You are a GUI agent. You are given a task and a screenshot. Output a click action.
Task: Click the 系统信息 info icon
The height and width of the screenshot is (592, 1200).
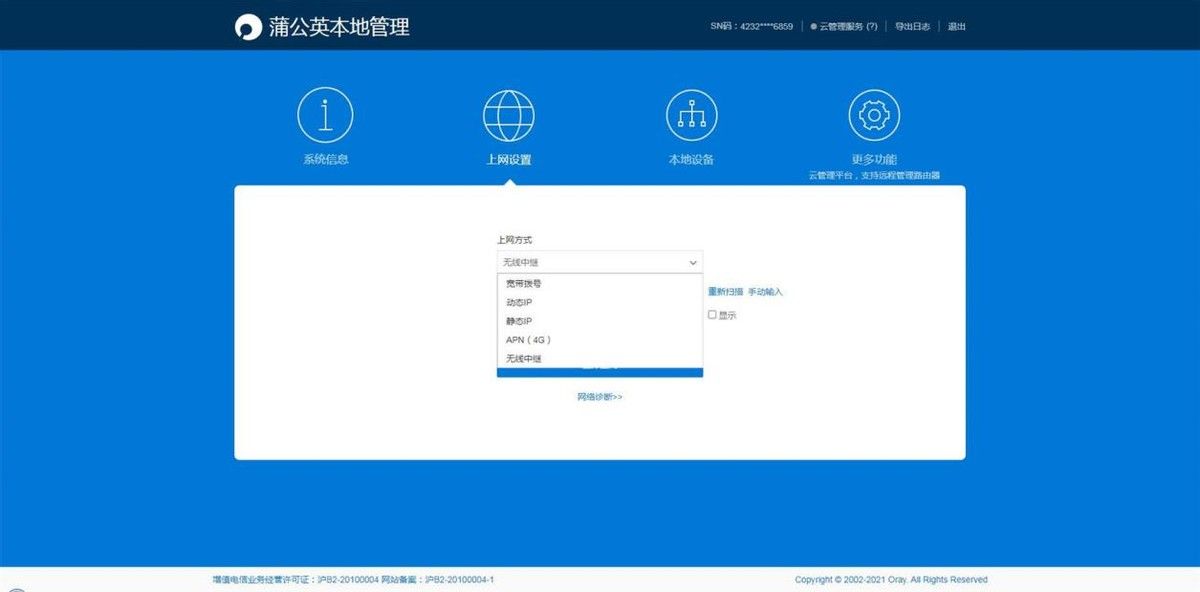click(x=325, y=115)
